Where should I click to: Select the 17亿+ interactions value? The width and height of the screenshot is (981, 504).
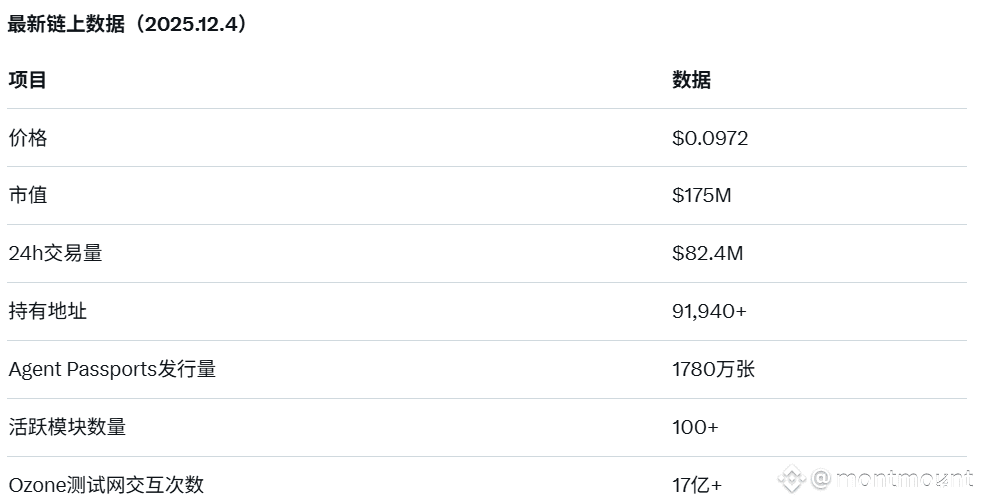697,485
